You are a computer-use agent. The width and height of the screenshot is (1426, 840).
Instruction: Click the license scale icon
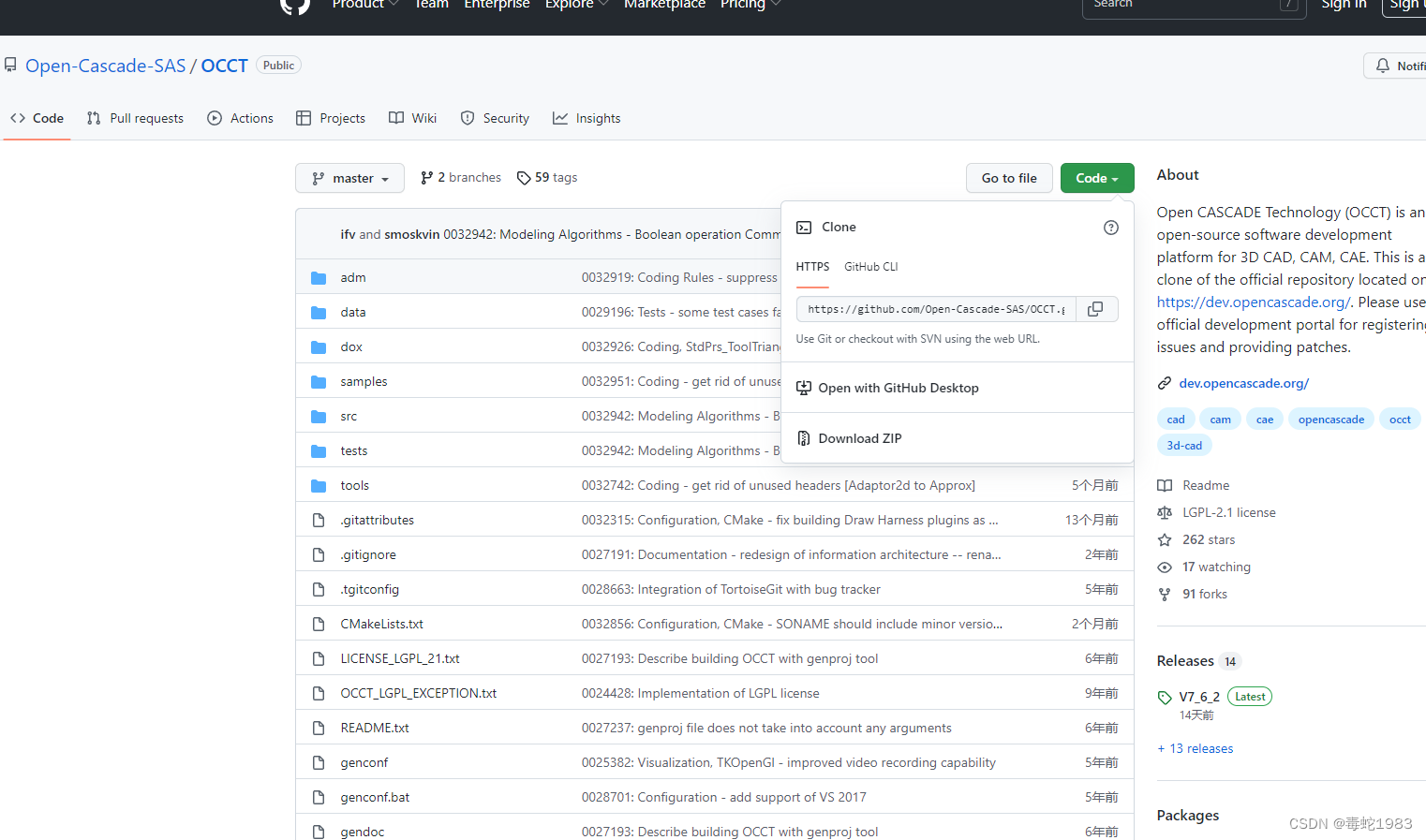1165,513
